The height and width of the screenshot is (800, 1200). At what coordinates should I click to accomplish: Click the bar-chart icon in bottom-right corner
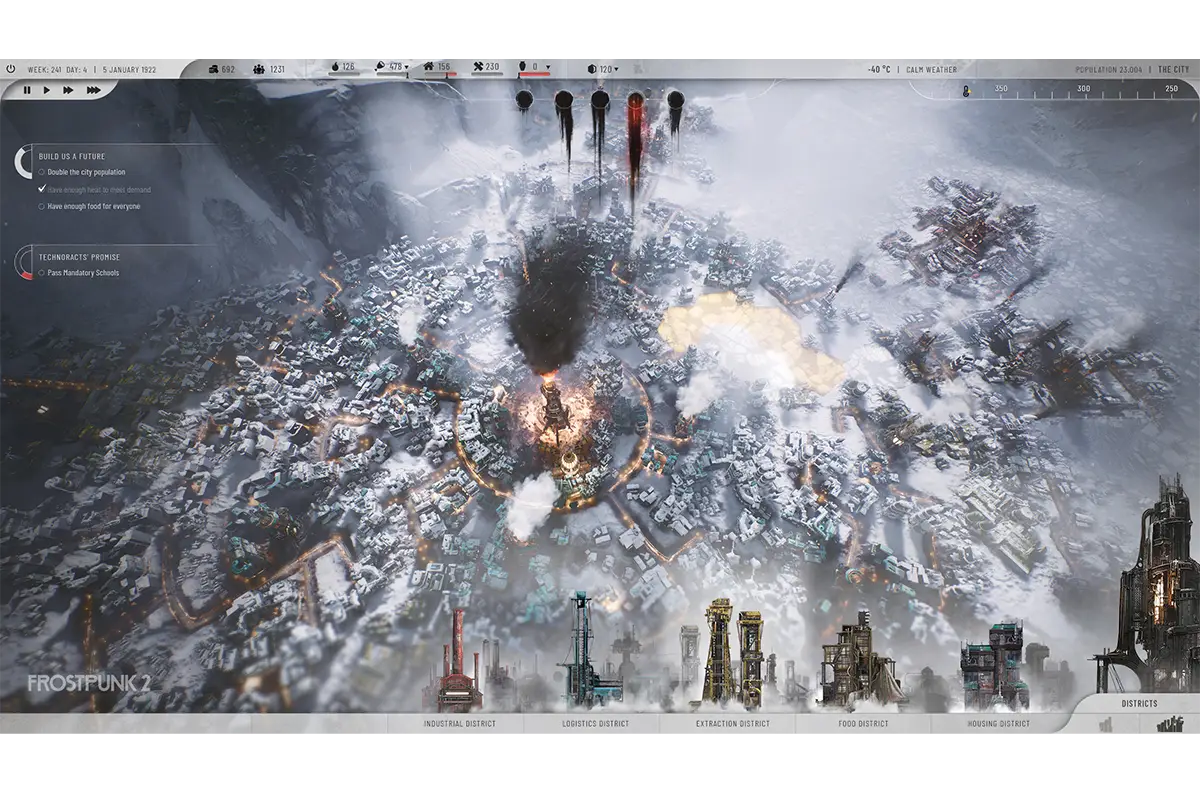[1104, 724]
